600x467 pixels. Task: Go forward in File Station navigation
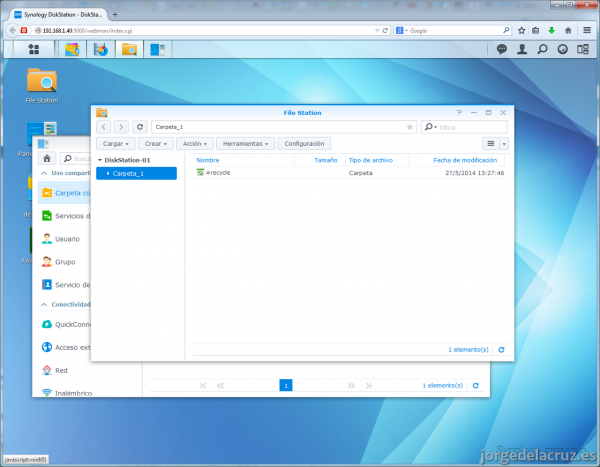(121, 127)
